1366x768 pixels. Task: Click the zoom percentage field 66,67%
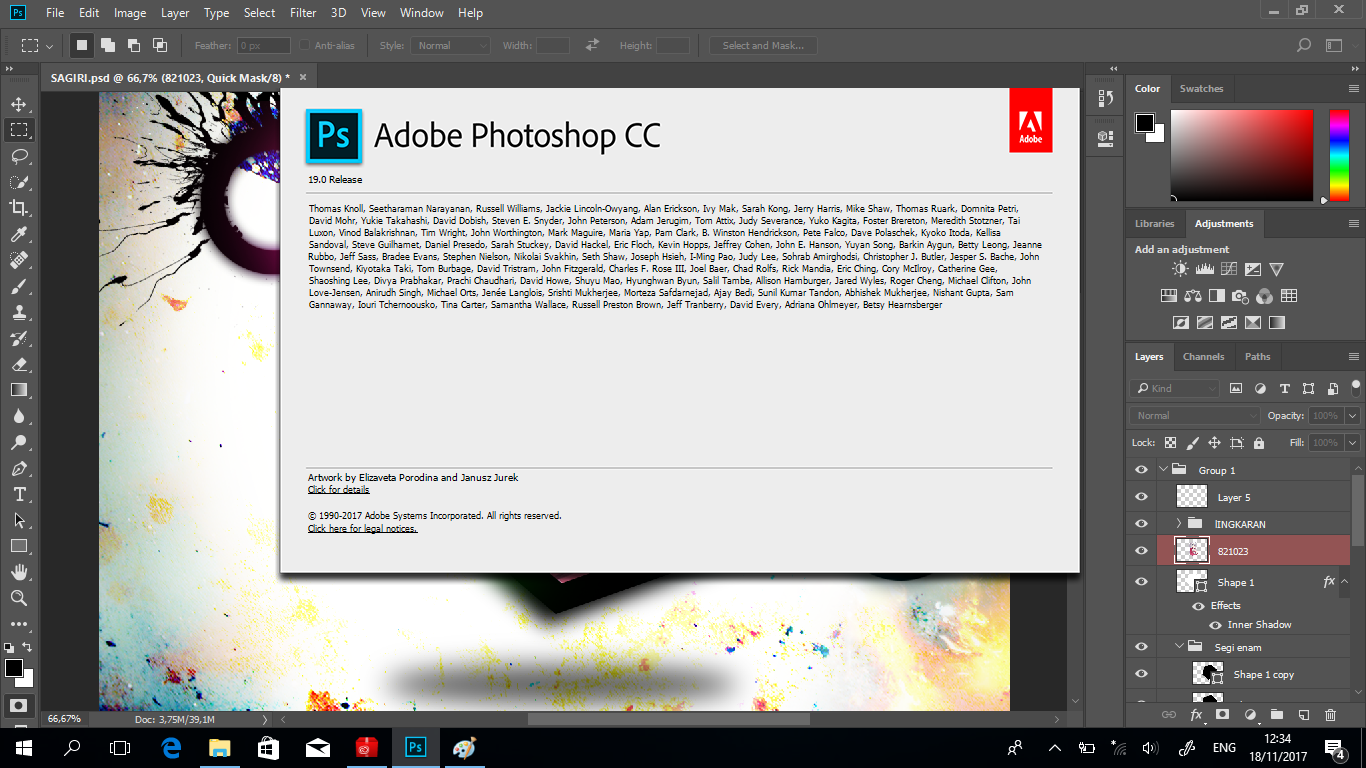[65, 719]
